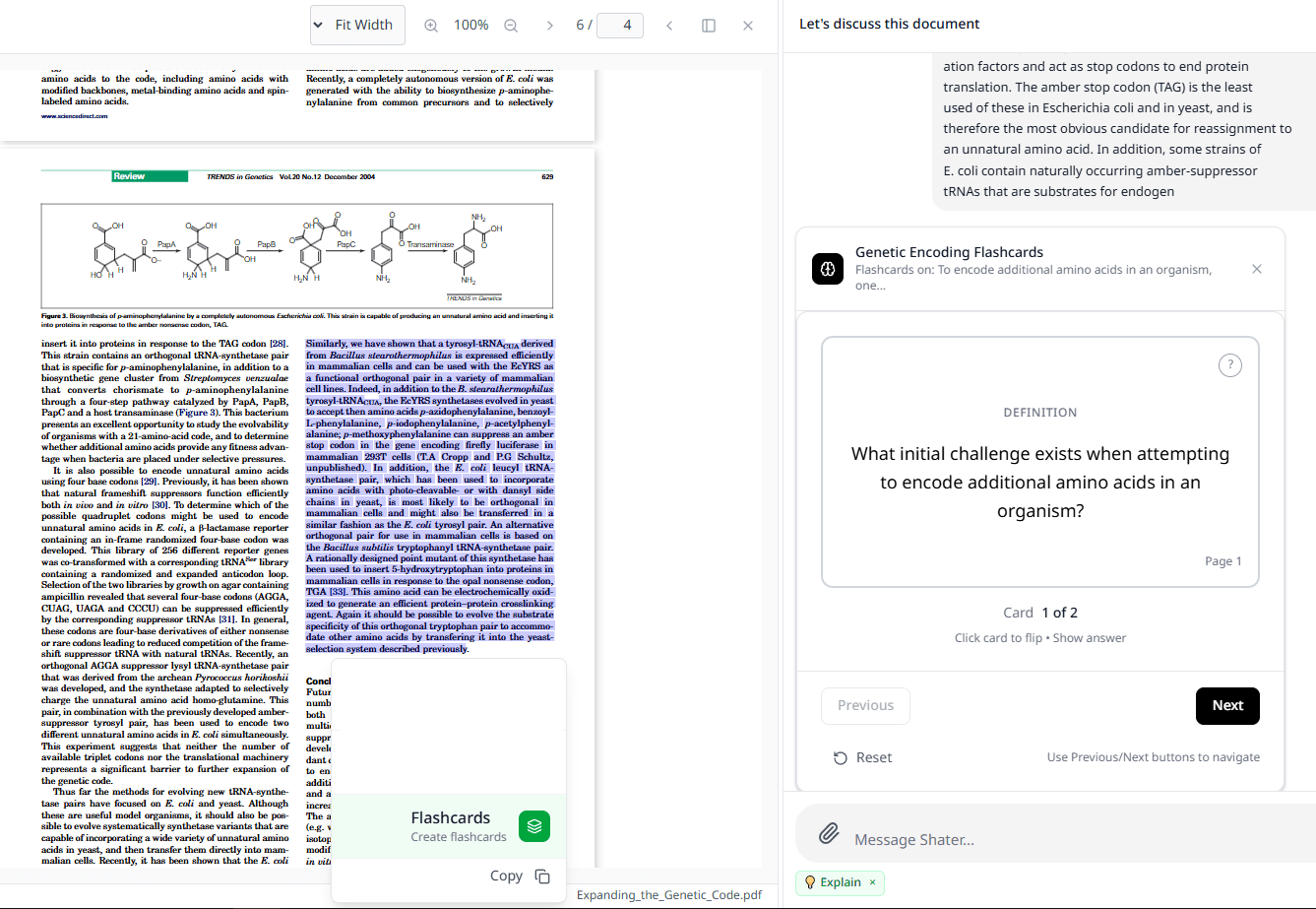
Task: Select the zoom out magnifier tool
Action: coord(511,26)
